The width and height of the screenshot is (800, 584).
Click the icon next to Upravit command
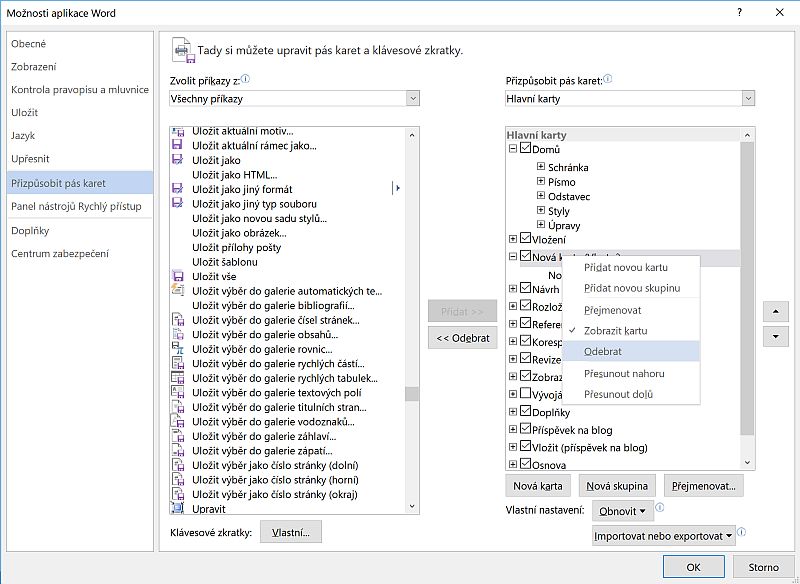pyautogui.click(x=178, y=508)
